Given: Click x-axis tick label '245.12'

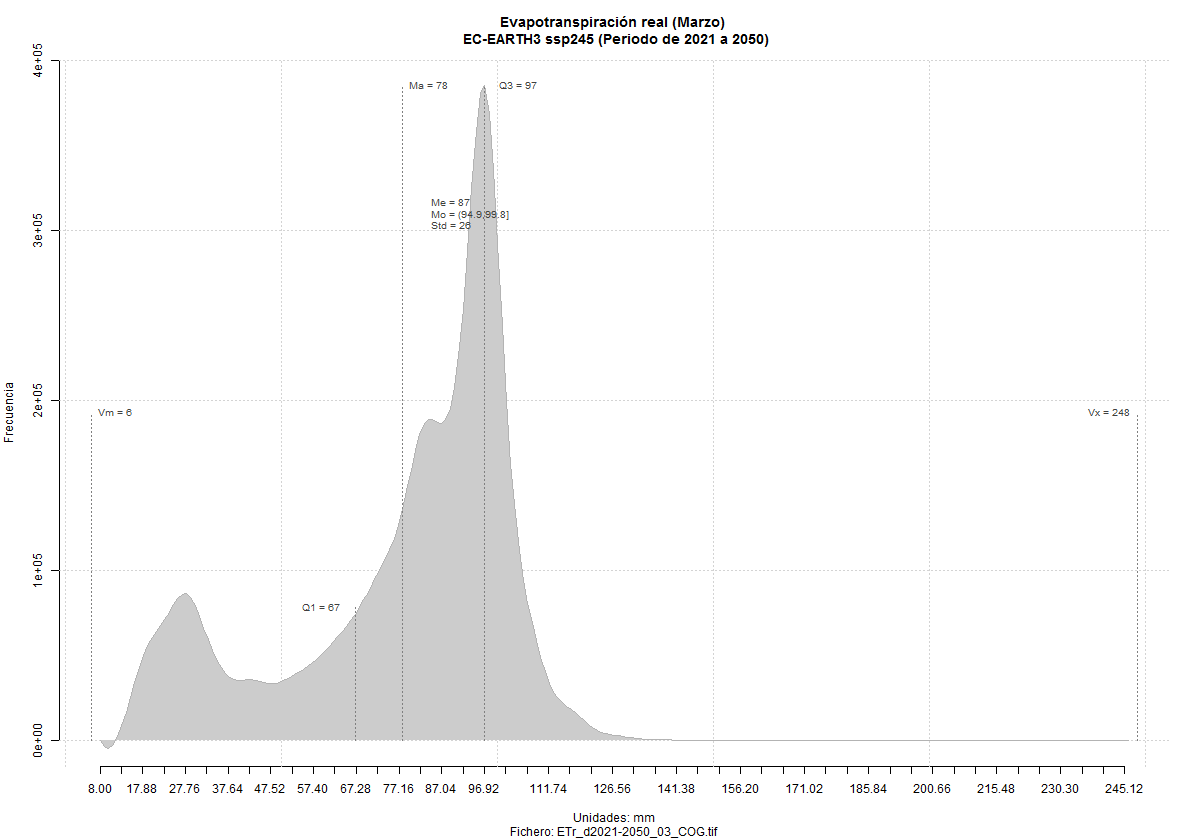Looking at the screenshot, I should click(1124, 789).
